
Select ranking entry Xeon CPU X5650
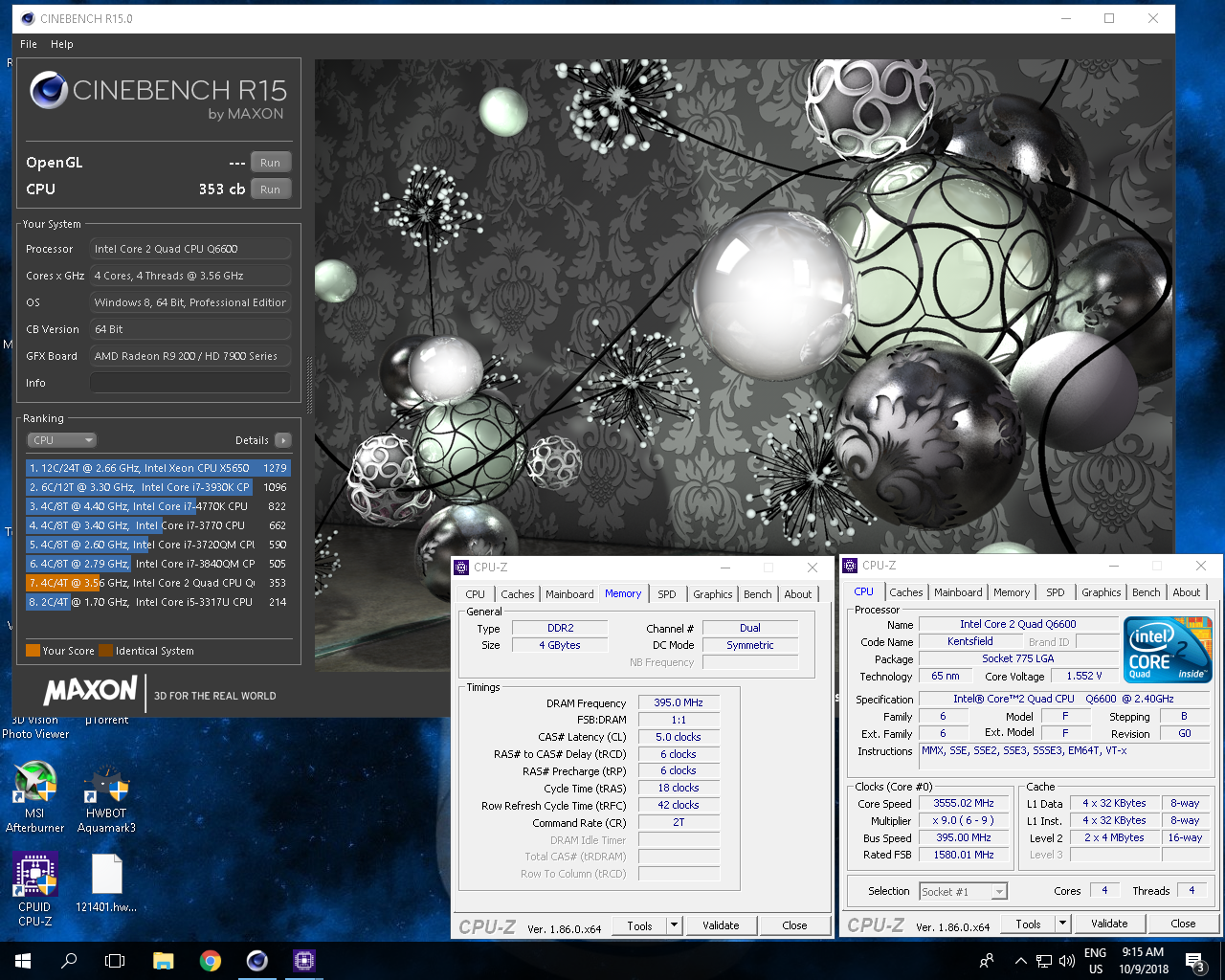click(158, 468)
